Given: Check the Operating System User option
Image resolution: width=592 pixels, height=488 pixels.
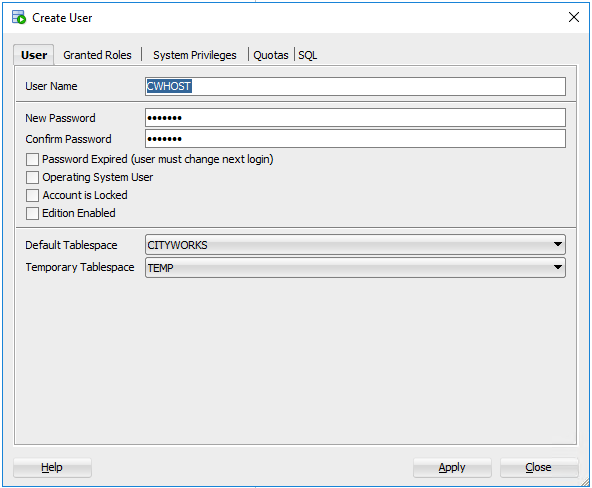Looking at the screenshot, I should 32,177.
